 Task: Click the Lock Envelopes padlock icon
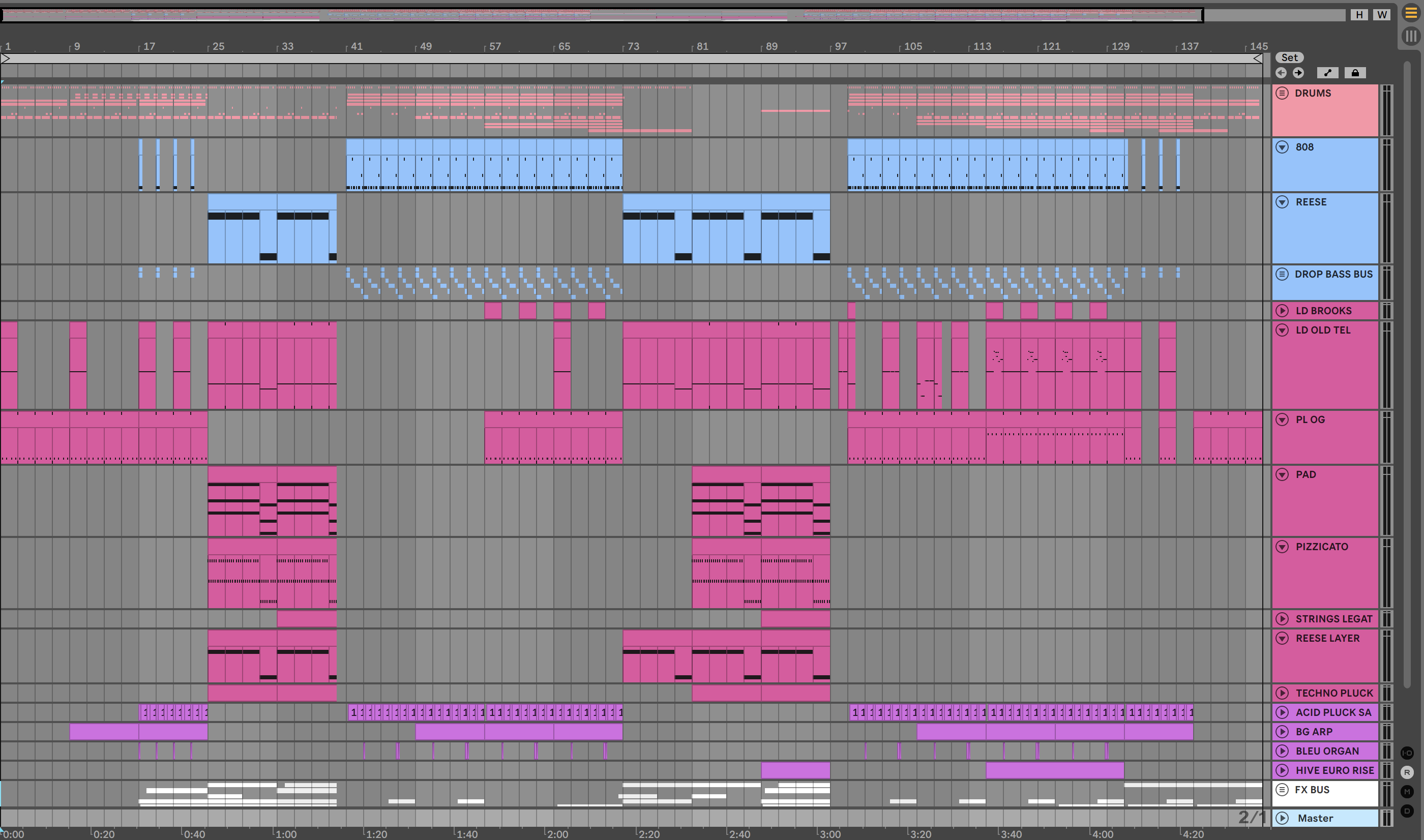tap(1355, 73)
